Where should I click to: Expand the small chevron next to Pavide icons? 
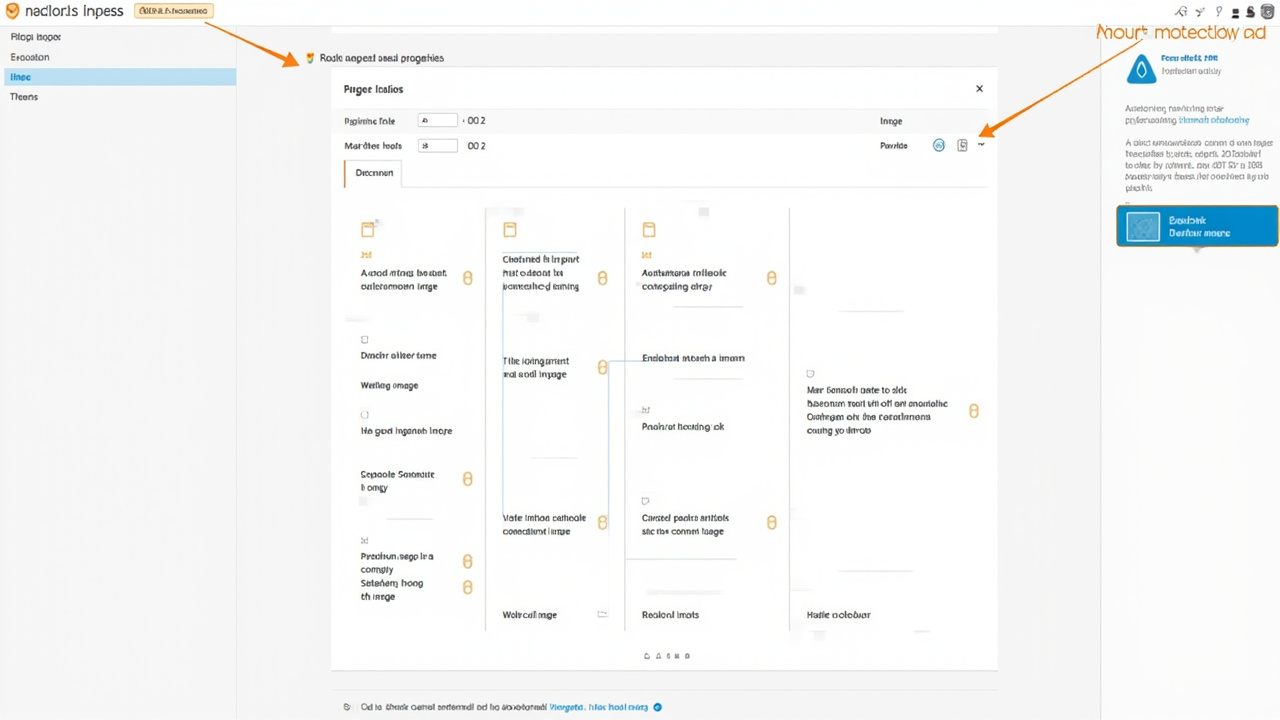coord(981,145)
